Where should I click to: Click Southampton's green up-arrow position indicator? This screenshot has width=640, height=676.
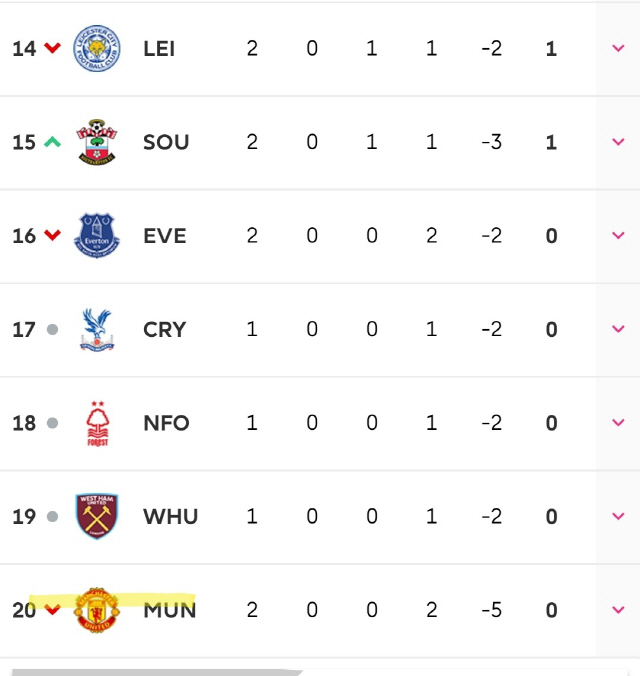point(52,142)
